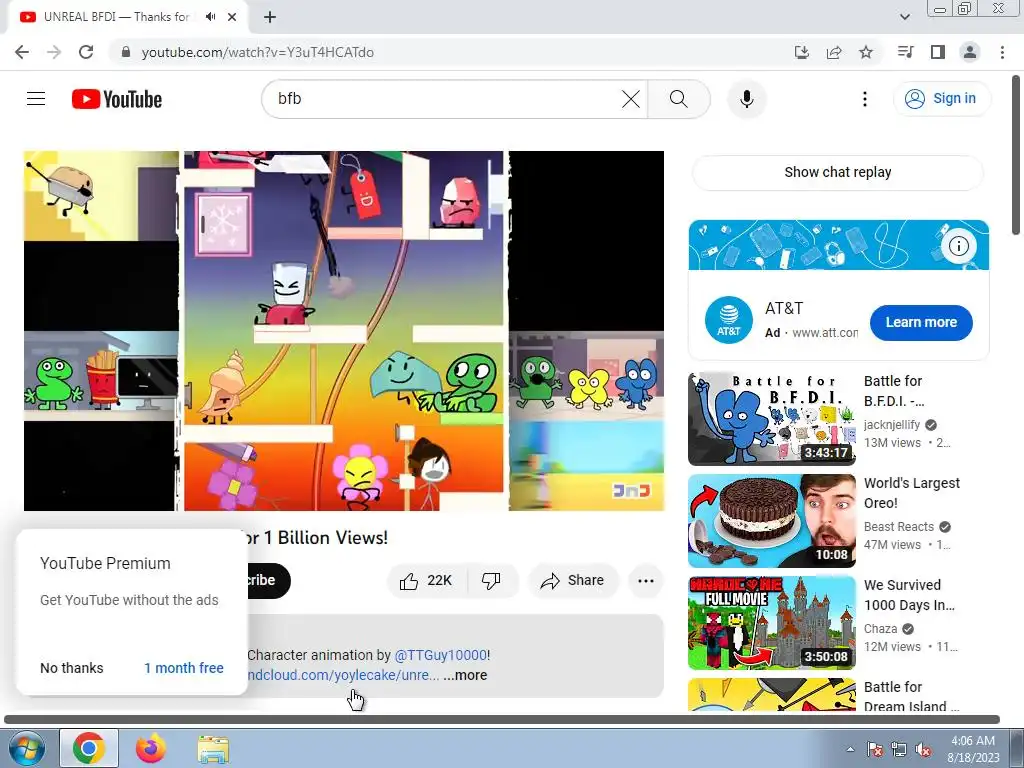Screen dimensions: 1024x768
Task: Click the magnifier search button
Action: pos(679,99)
